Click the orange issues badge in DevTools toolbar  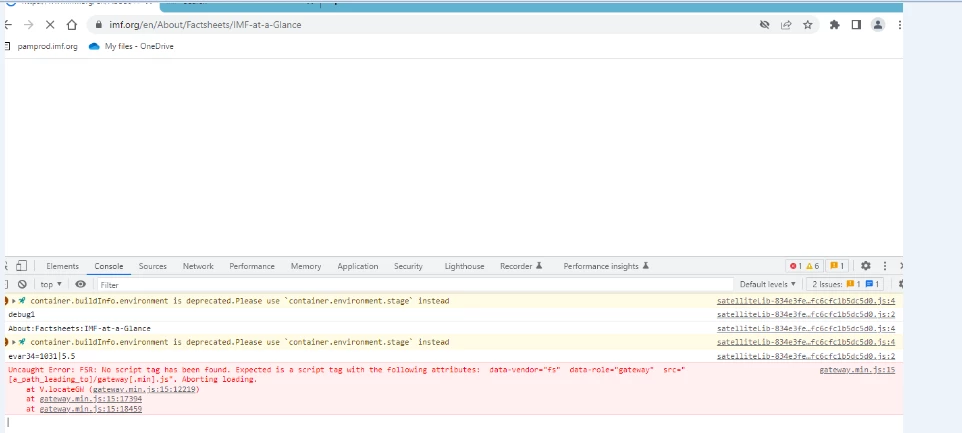pos(836,266)
